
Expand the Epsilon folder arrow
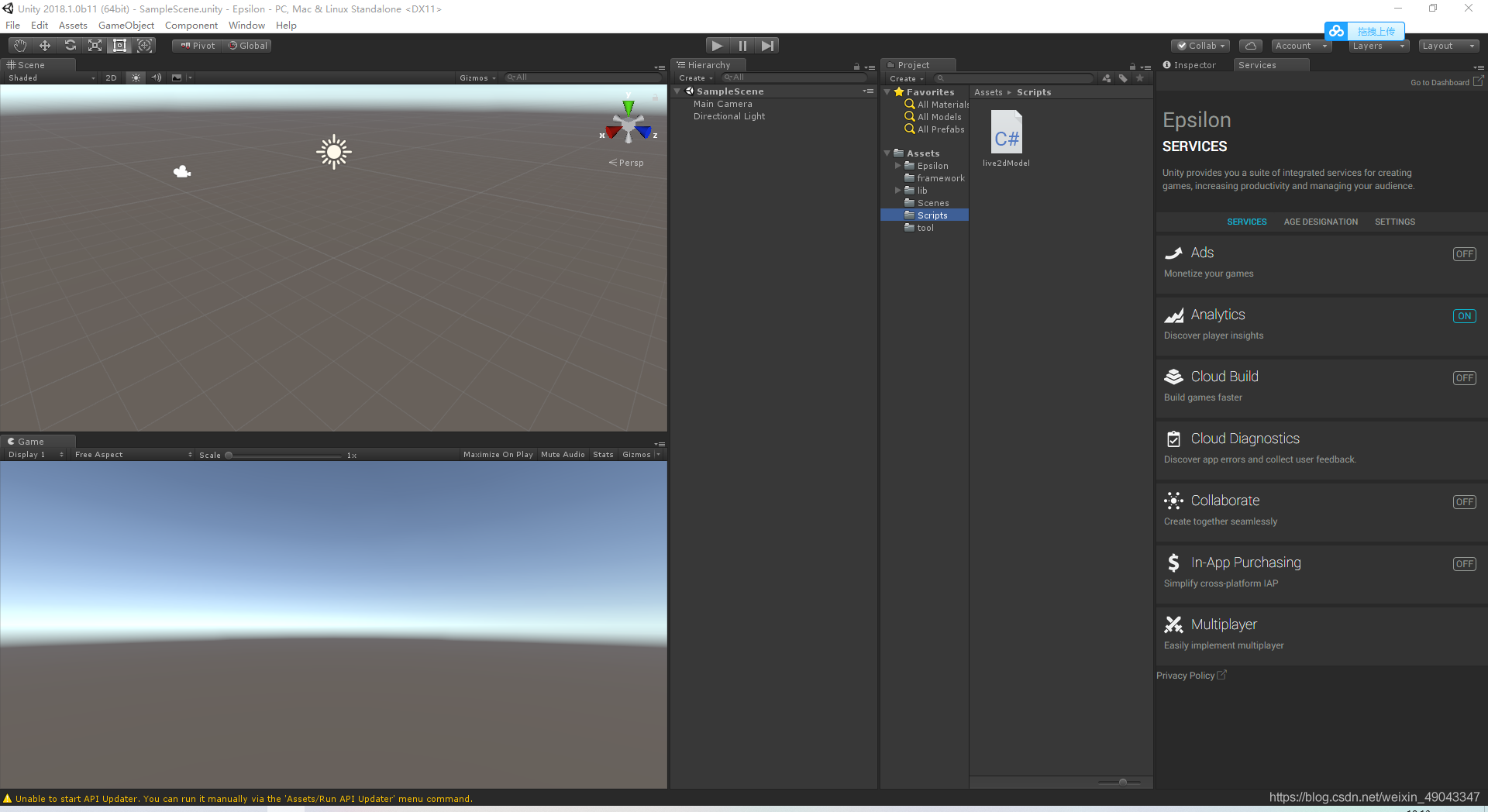pos(898,166)
